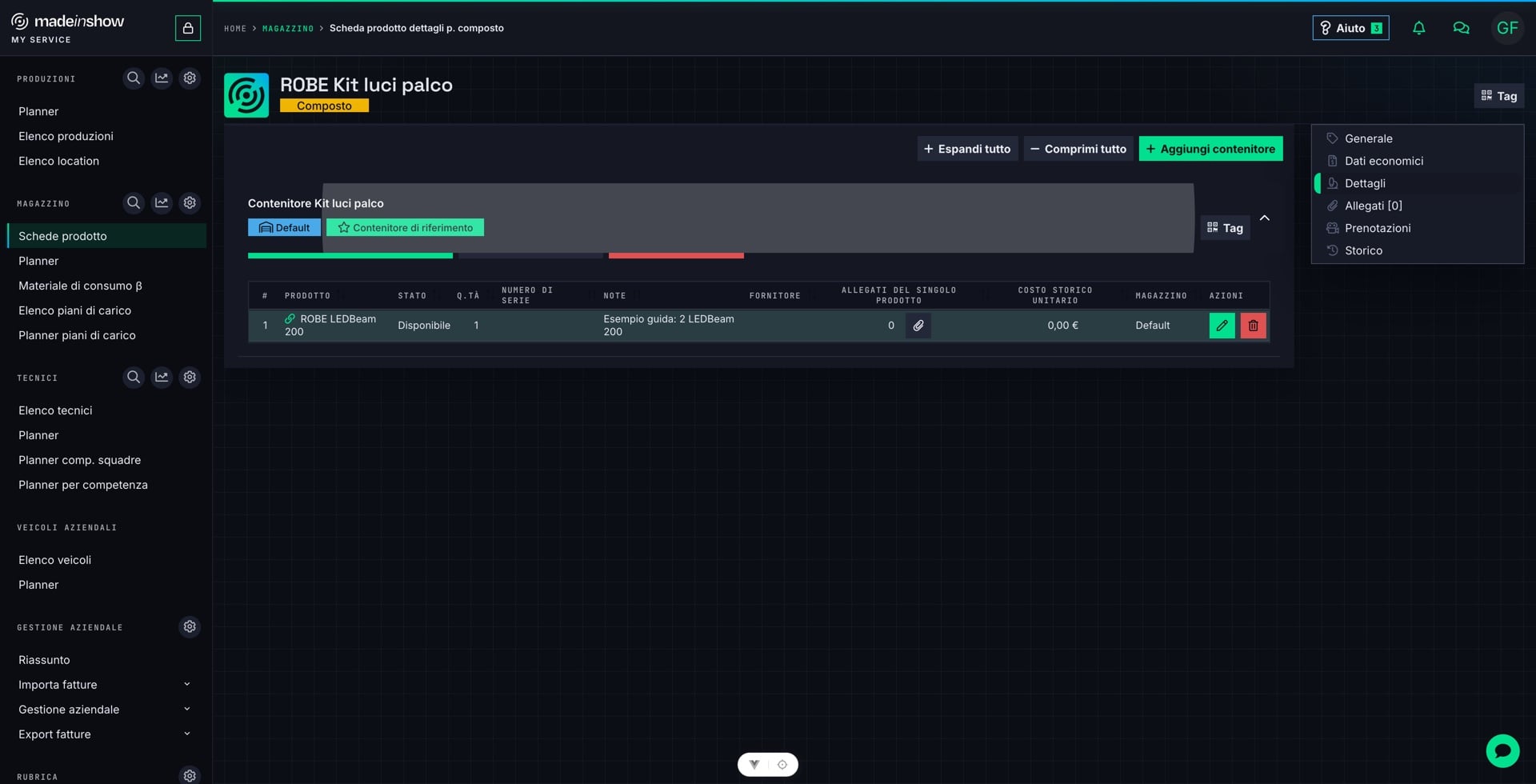Search in the Magazzino section

click(x=134, y=203)
